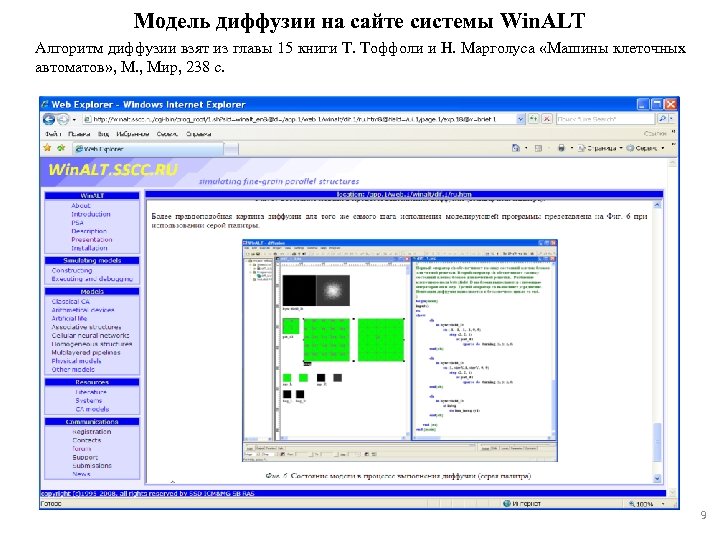
Task: Open the Installation sidebar link
Action: (89, 248)
